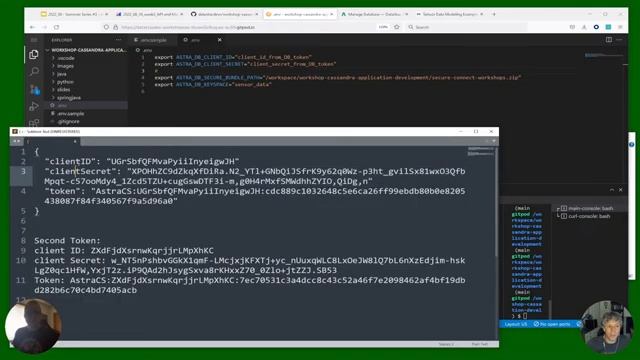This screenshot has width=640, height=360.
Task: Click the browser address bar
Action: click(x=245, y=27)
